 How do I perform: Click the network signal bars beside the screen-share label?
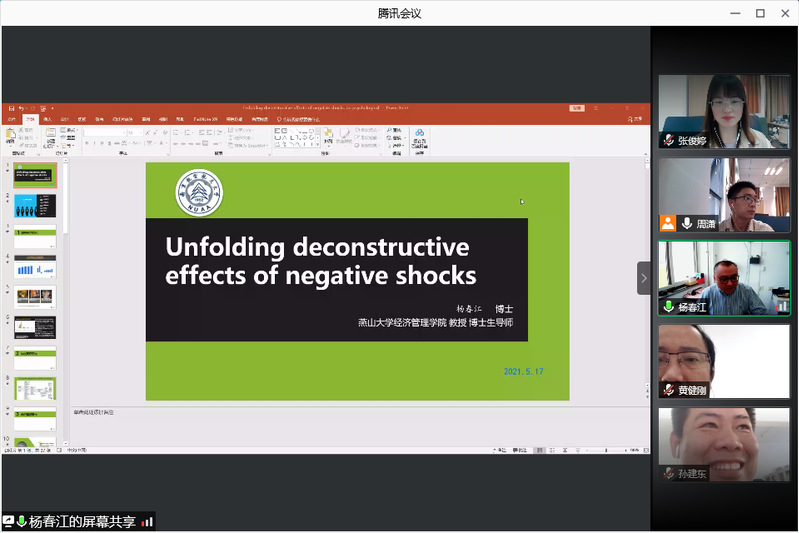(147, 521)
